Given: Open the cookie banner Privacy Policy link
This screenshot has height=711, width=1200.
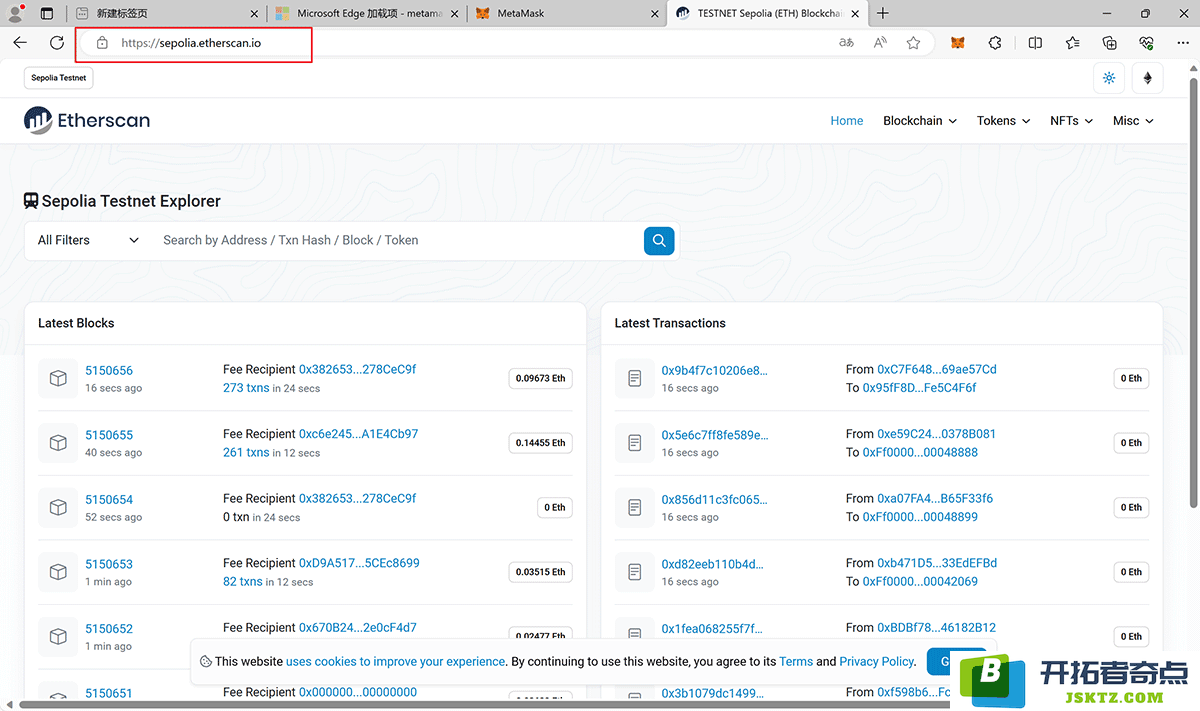Looking at the screenshot, I should [x=877, y=661].
